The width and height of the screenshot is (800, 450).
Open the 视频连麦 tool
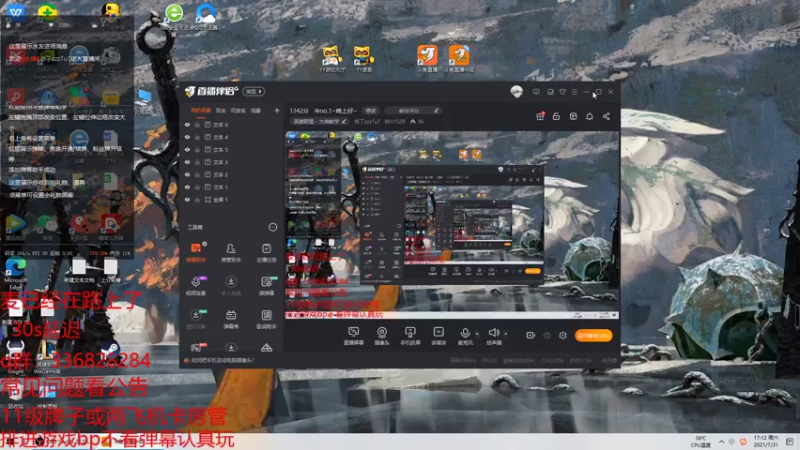point(196,286)
